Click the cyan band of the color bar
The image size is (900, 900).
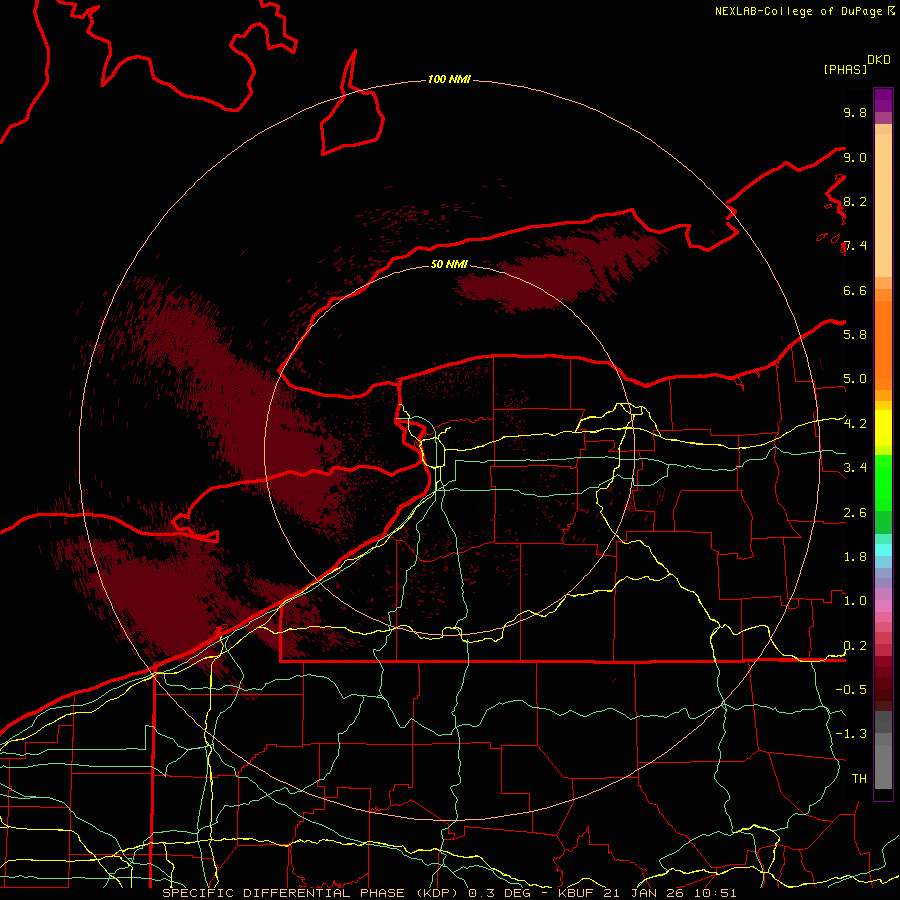(883, 549)
